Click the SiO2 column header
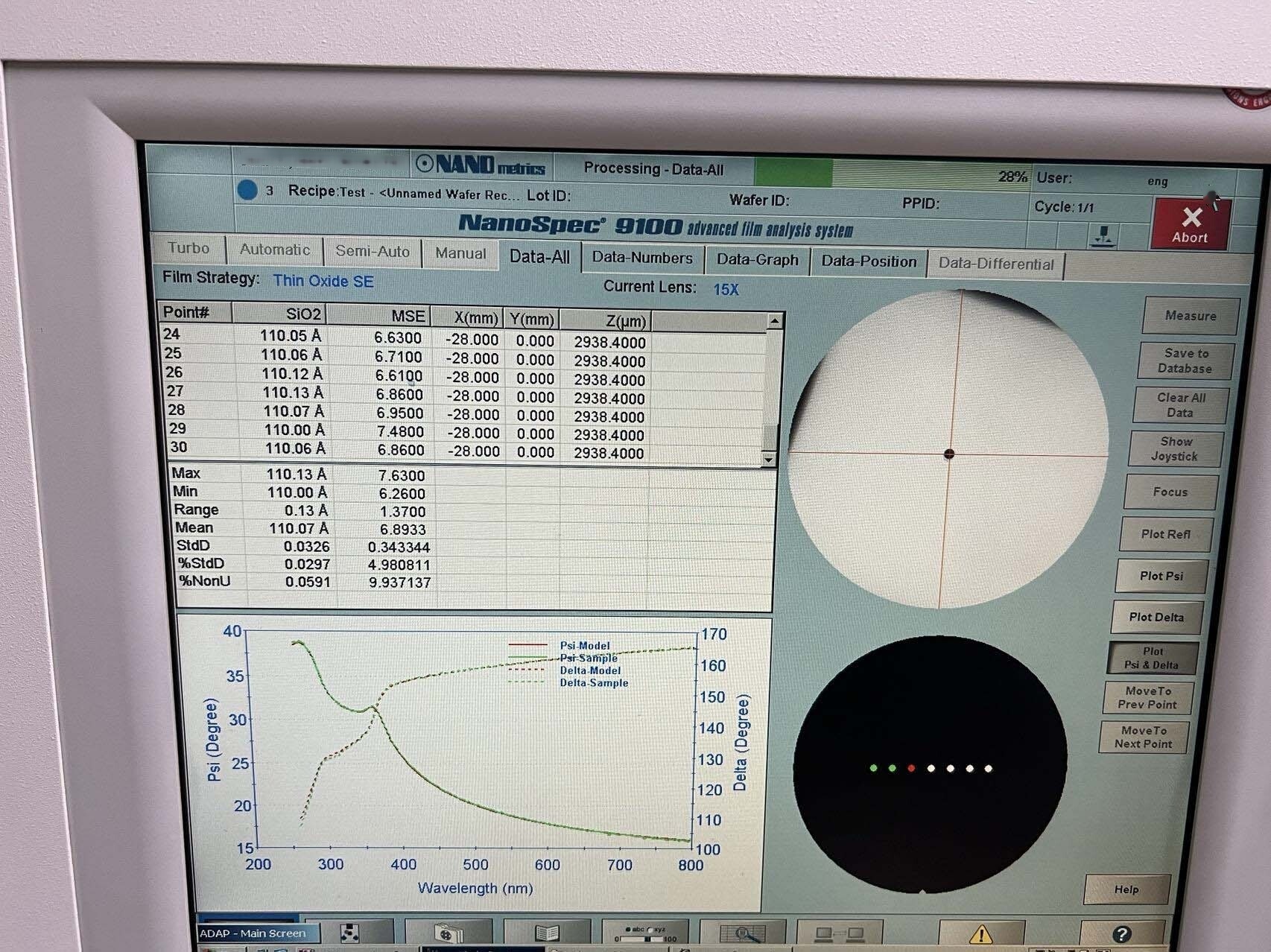Screen dimensions: 1271x952 coord(279,314)
